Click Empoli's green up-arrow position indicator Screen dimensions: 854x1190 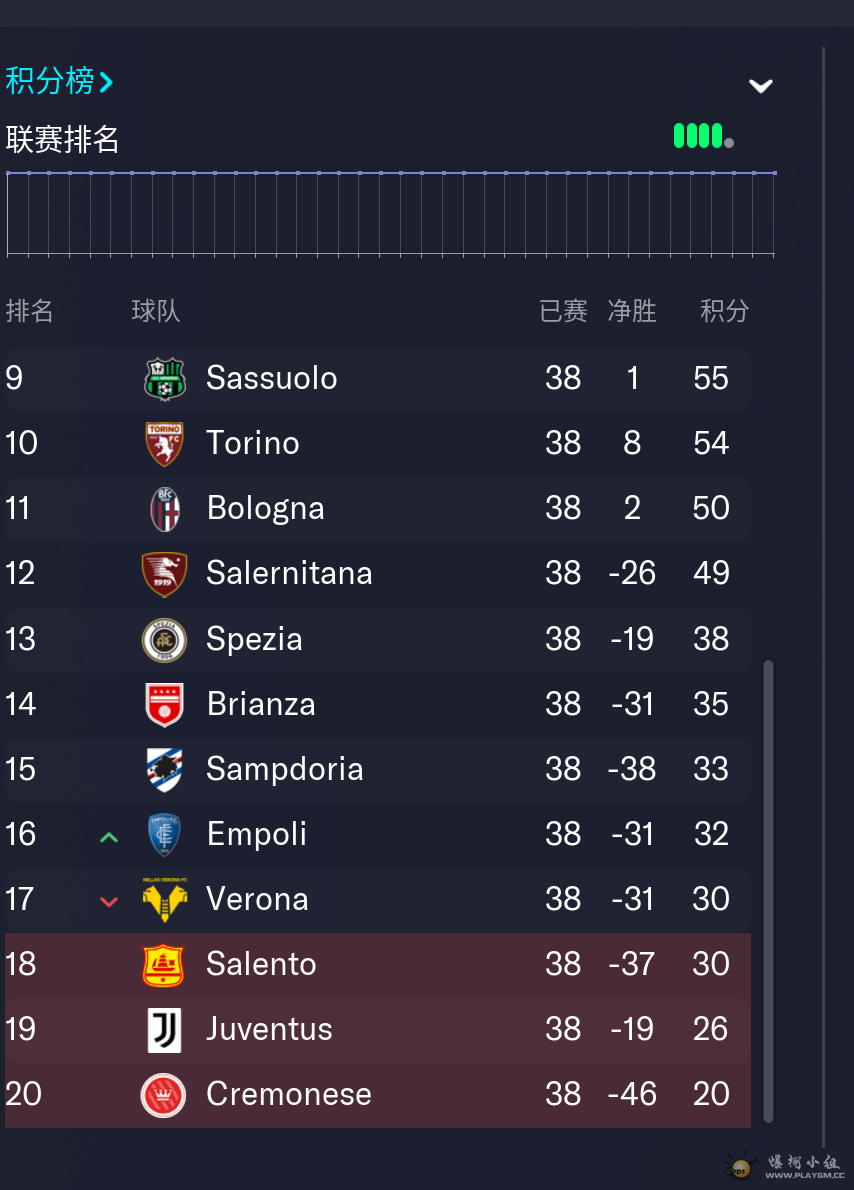[109, 837]
